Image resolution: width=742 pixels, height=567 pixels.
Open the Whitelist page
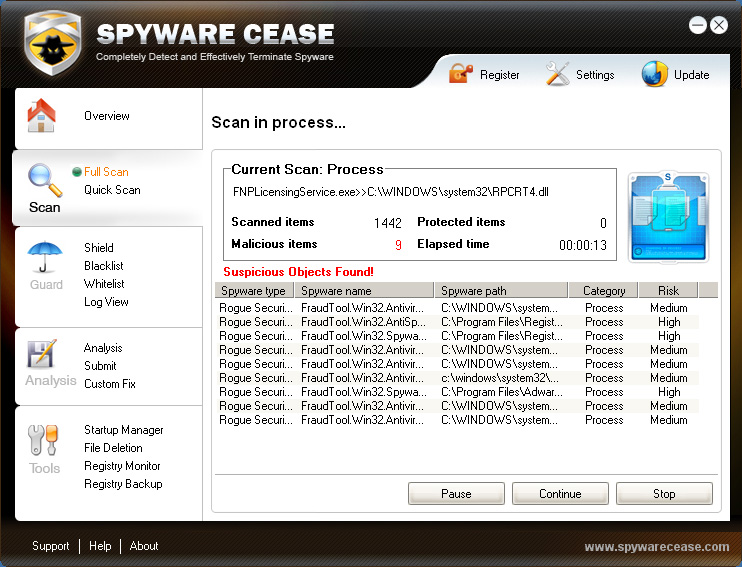pos(104,284)
